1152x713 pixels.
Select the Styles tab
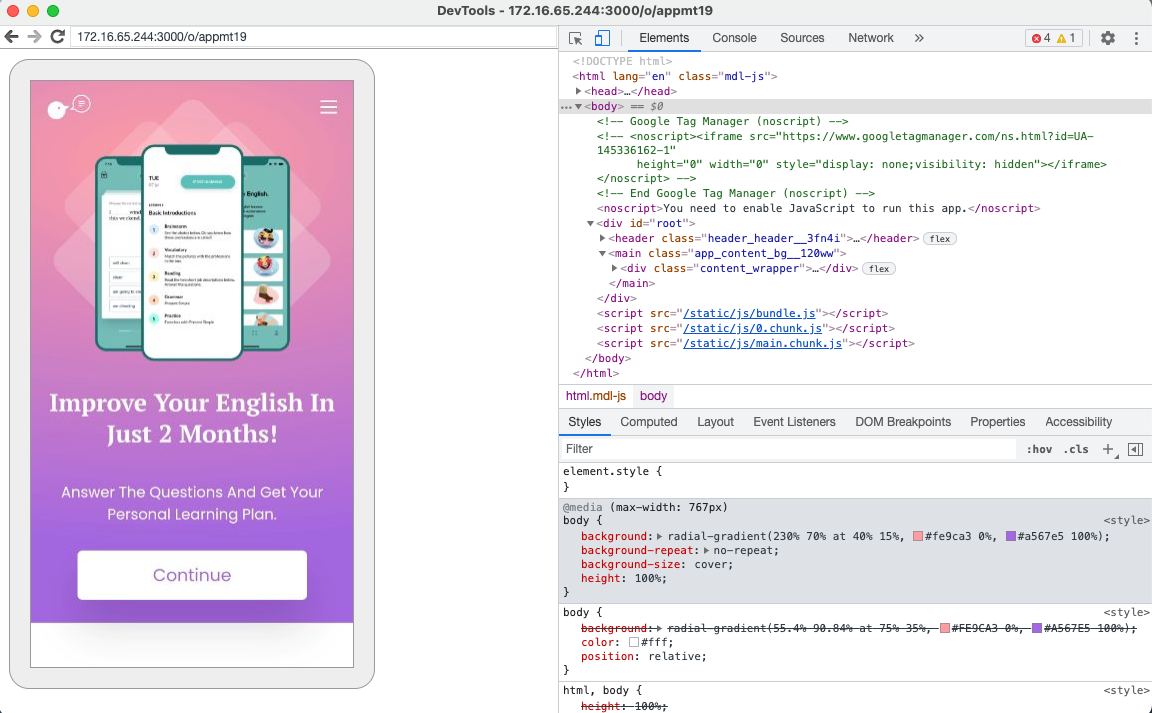[584, 422]
